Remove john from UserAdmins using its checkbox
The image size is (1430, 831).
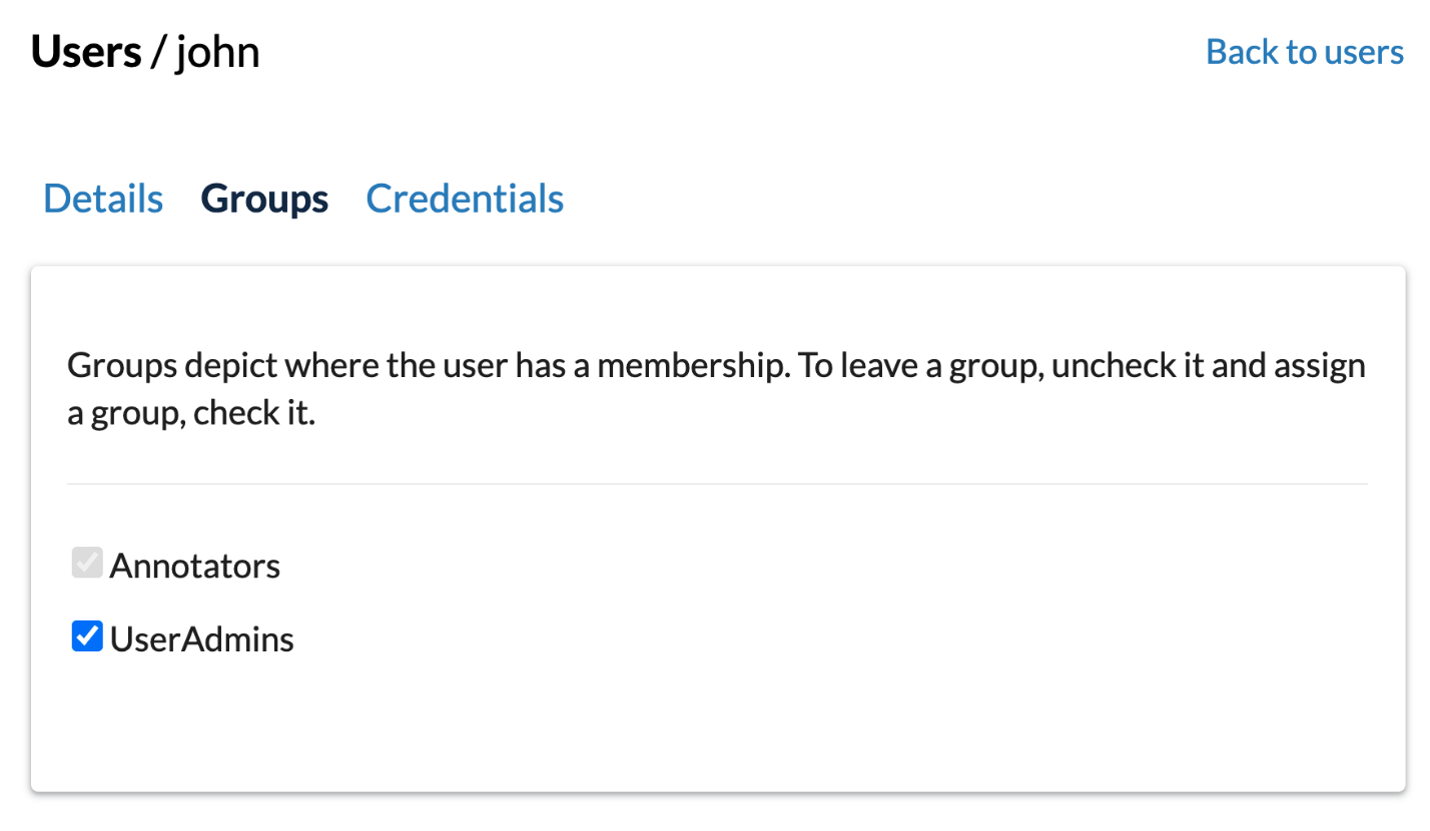pos(87,636)
